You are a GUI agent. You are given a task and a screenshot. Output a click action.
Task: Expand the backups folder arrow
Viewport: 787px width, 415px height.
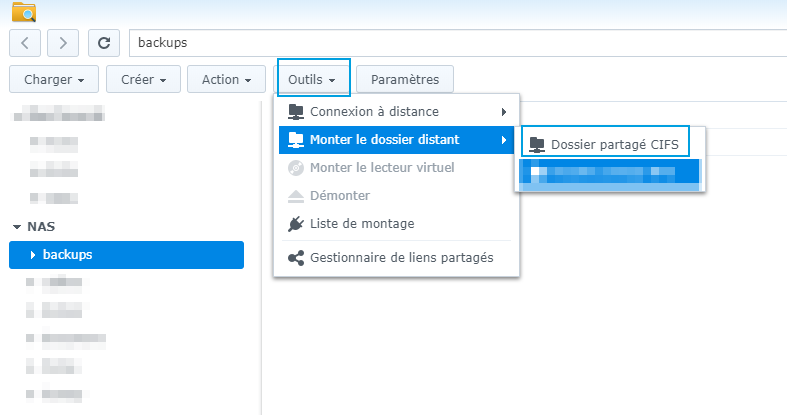pyautogui.click(x=33, y=255)
